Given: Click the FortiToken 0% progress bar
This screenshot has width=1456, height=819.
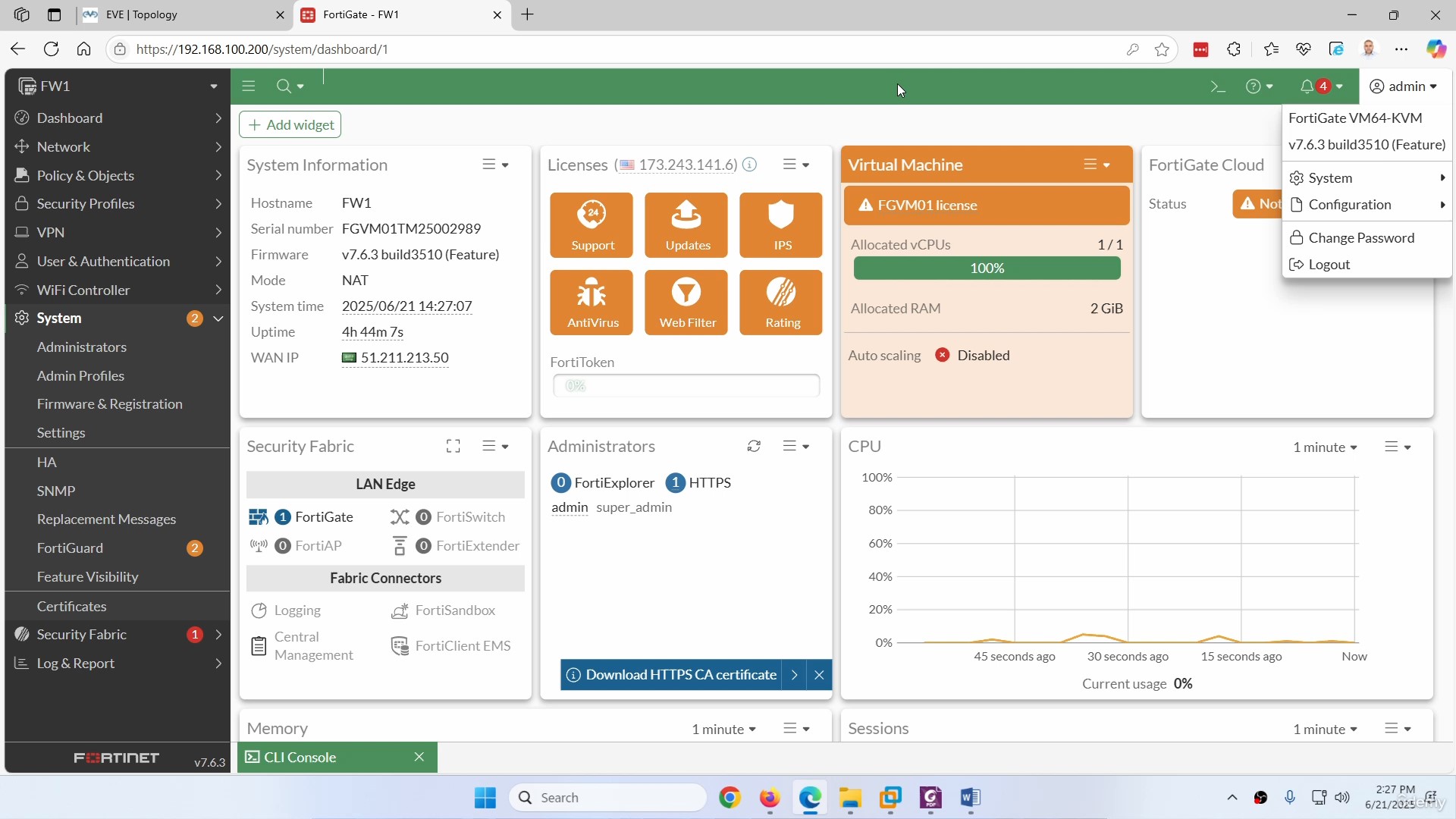Looking at the screenshot, I should pos(686,386).
